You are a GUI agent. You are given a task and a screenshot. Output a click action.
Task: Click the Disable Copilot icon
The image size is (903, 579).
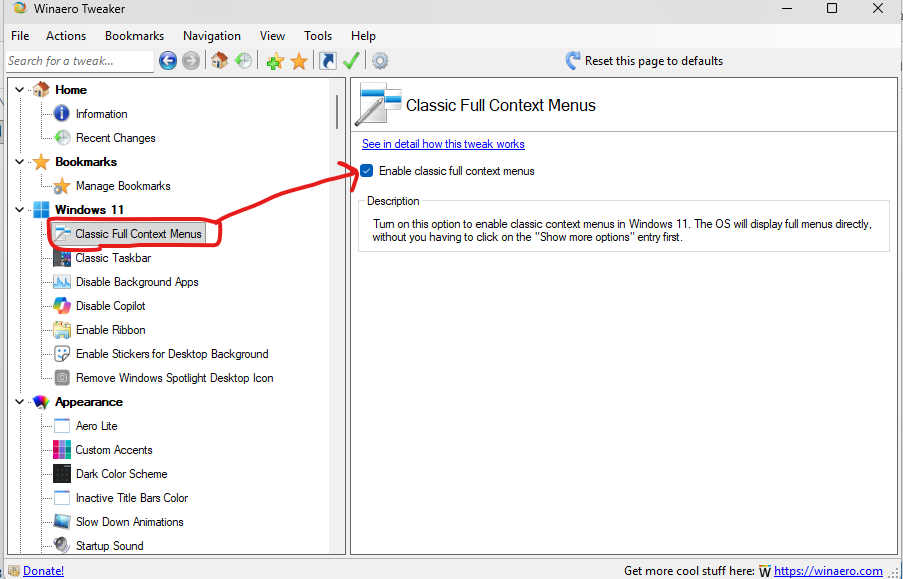62,305
